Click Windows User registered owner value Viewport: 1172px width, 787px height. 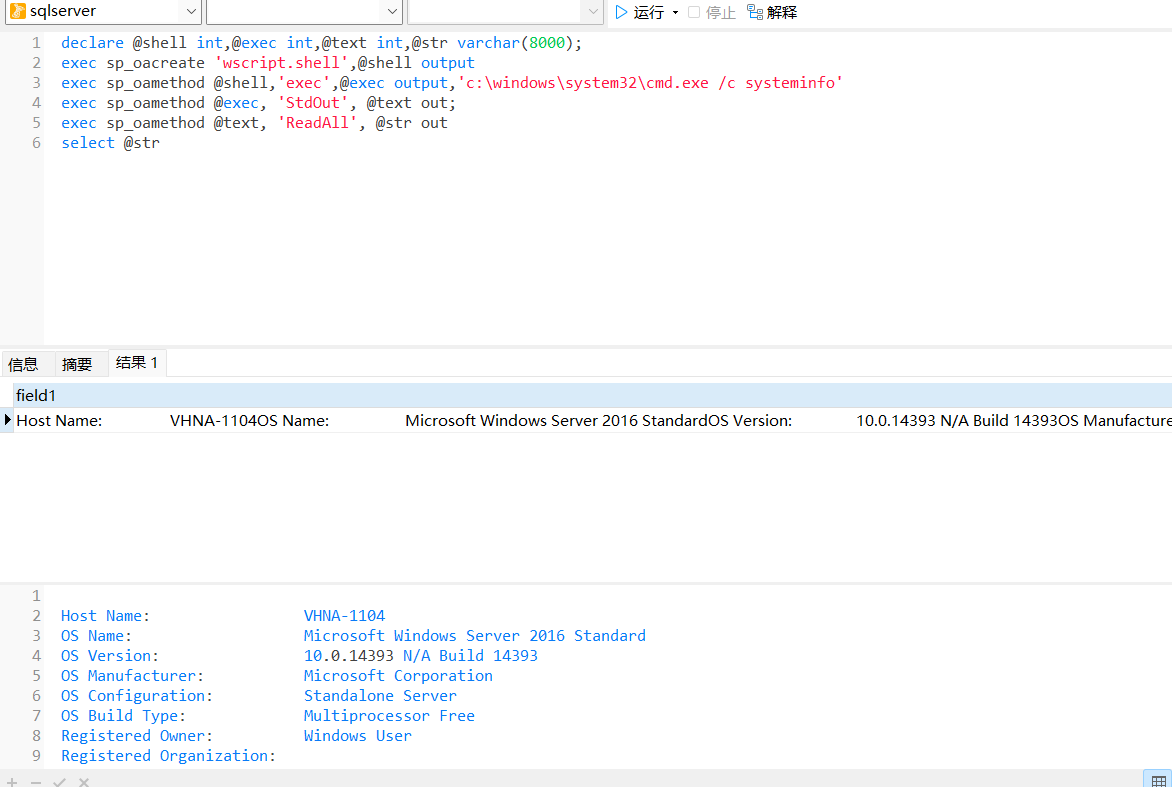tap(357, 736)
